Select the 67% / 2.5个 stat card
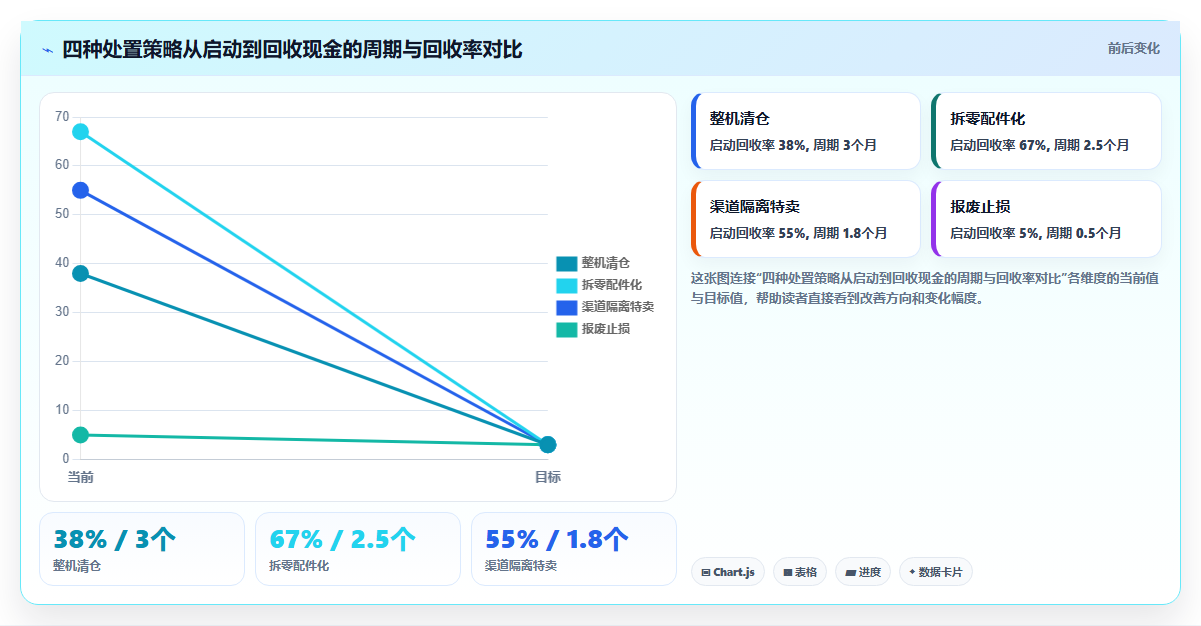The height and width of the screenshot is (626, 1201). point(358,549)
